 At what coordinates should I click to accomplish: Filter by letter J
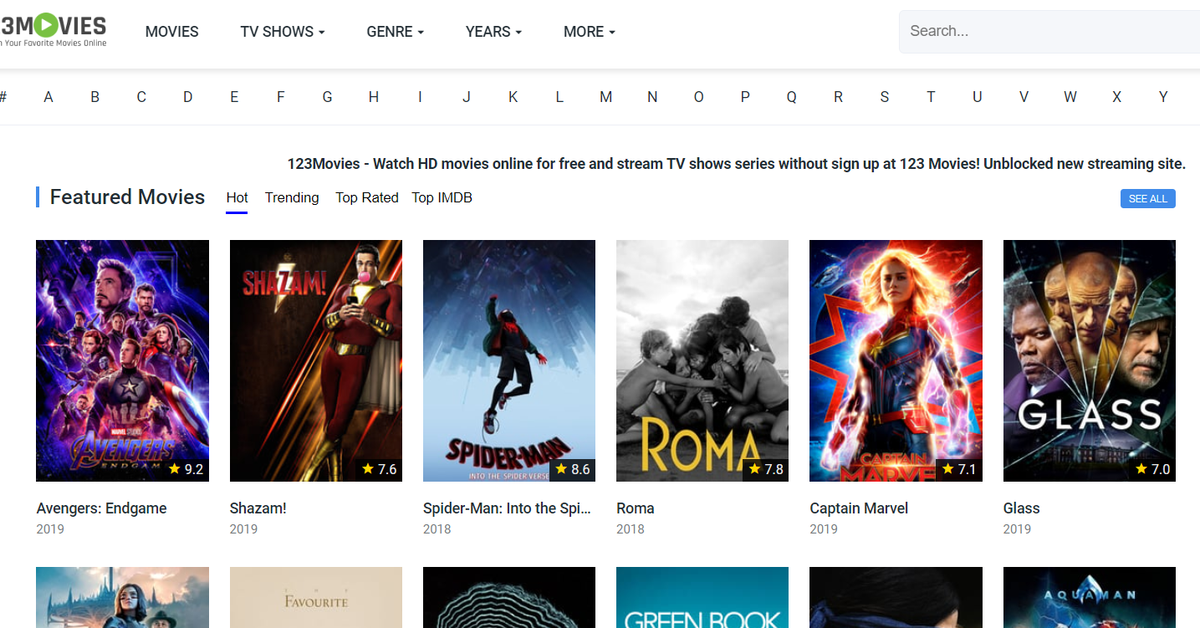[466, 97]
